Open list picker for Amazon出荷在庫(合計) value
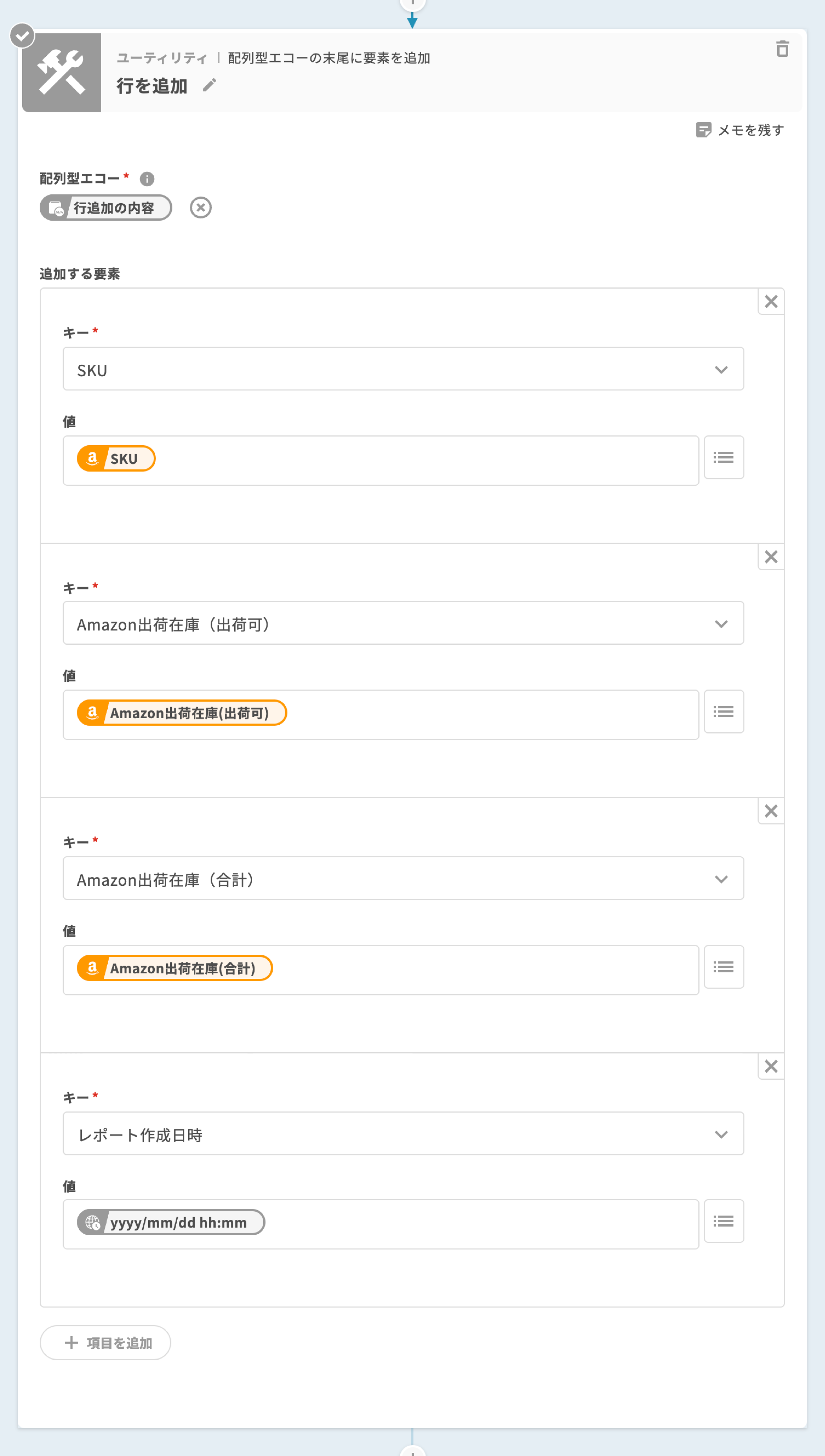825x1456 pixels. coord(723,967)
